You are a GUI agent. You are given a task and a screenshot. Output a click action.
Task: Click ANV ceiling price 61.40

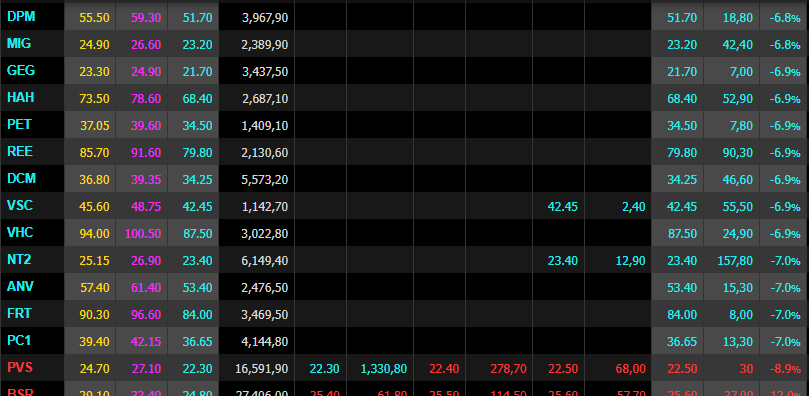(x=146, y=288)
